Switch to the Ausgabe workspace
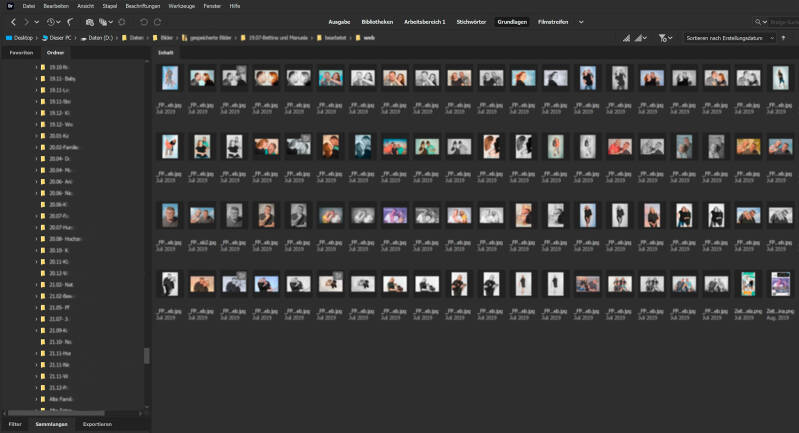The width and height of the screenshot is (799, 433). (x=339, y=22)
